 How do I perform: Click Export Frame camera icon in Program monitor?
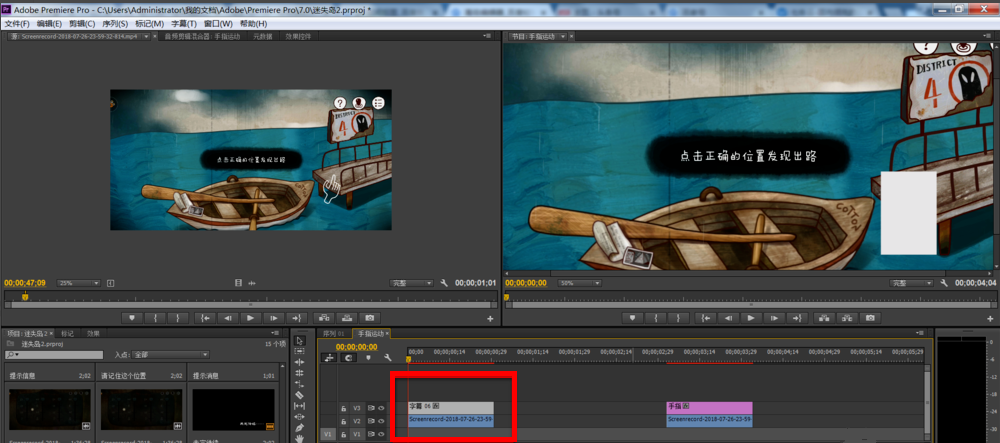coord(869,318)
